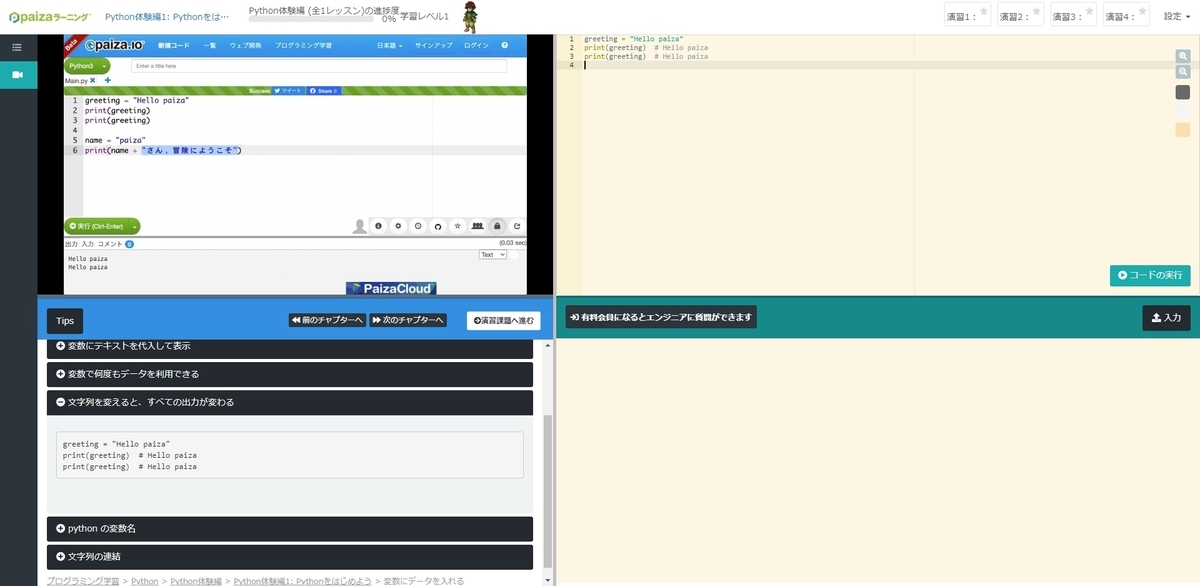This screenshot has width=1200, height=586.
Task: Switch to コメント tab in video output
Action: pos(110,244)
